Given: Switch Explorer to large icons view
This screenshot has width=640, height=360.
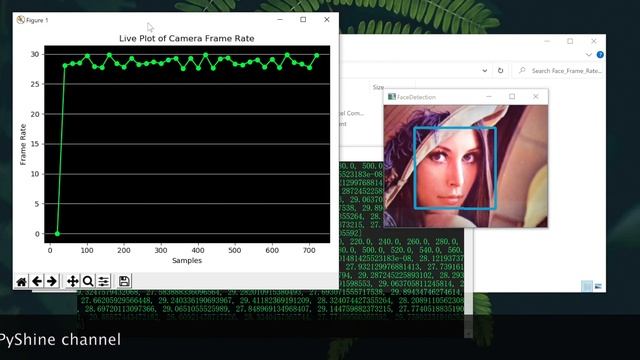Looking at the screenshot, I should 598,286.
